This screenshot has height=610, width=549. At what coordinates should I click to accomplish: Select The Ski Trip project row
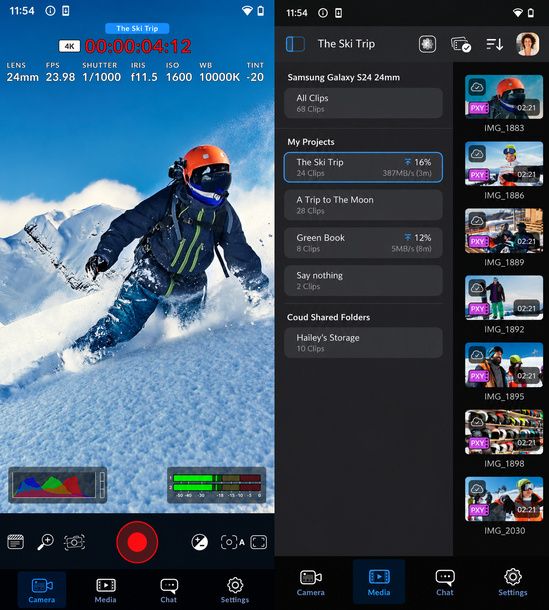click(x=363, y=167)
